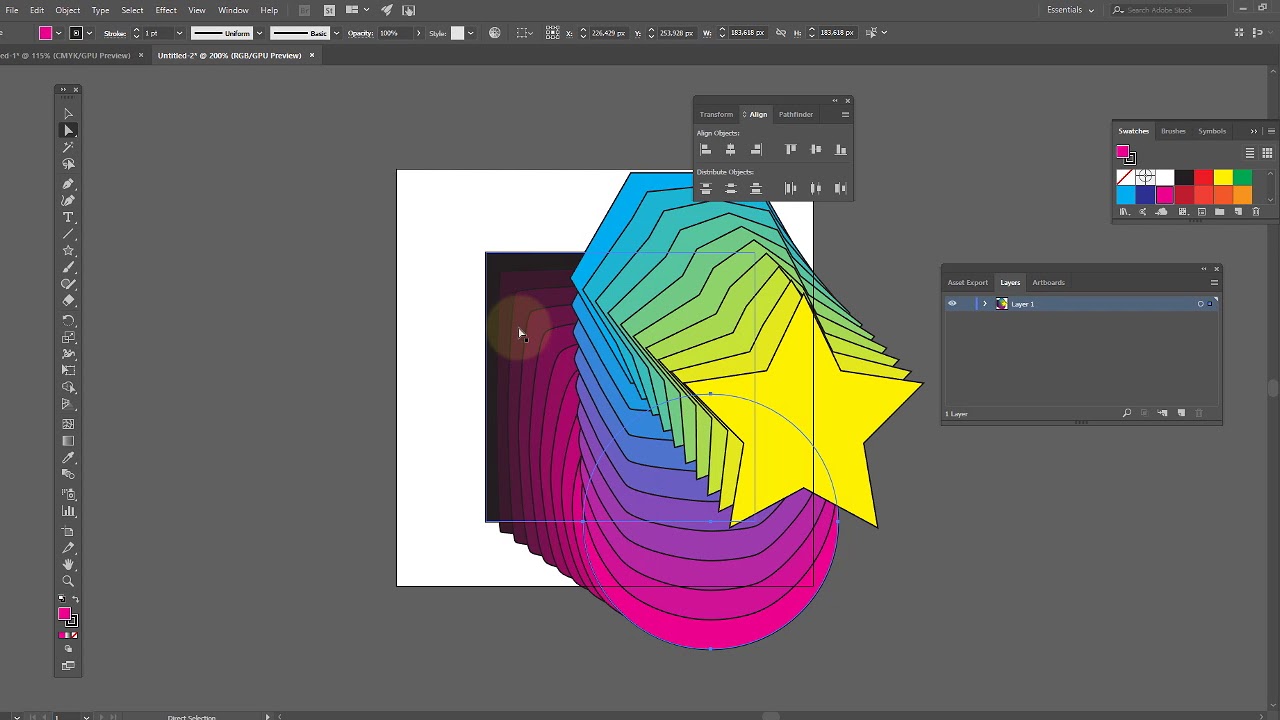Open the Effect menu
The width and height of the screenshot is (1280, 720).
pos(166,10)
